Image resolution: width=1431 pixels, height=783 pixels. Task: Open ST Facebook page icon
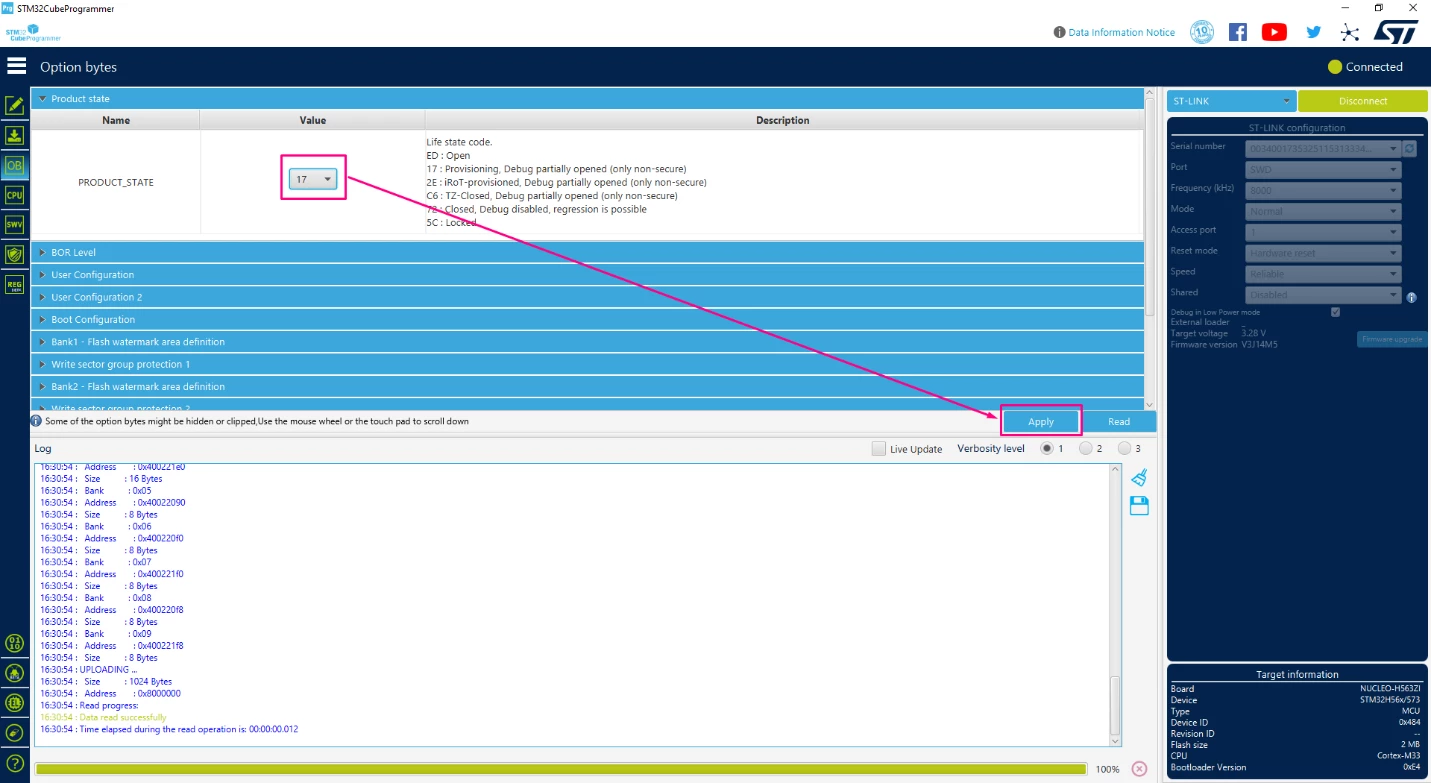click(1238, 32)
